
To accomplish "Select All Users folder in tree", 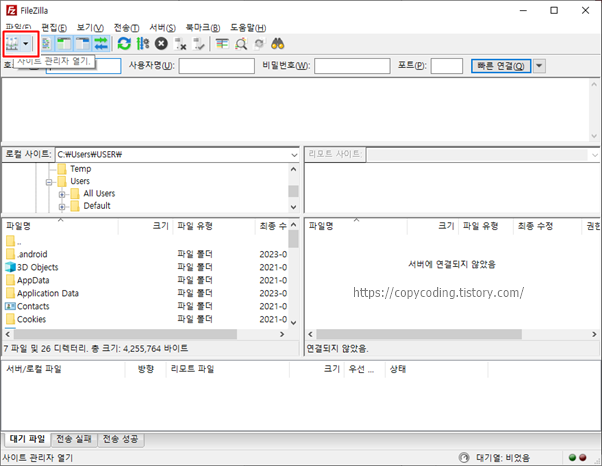I will (99, 193).
